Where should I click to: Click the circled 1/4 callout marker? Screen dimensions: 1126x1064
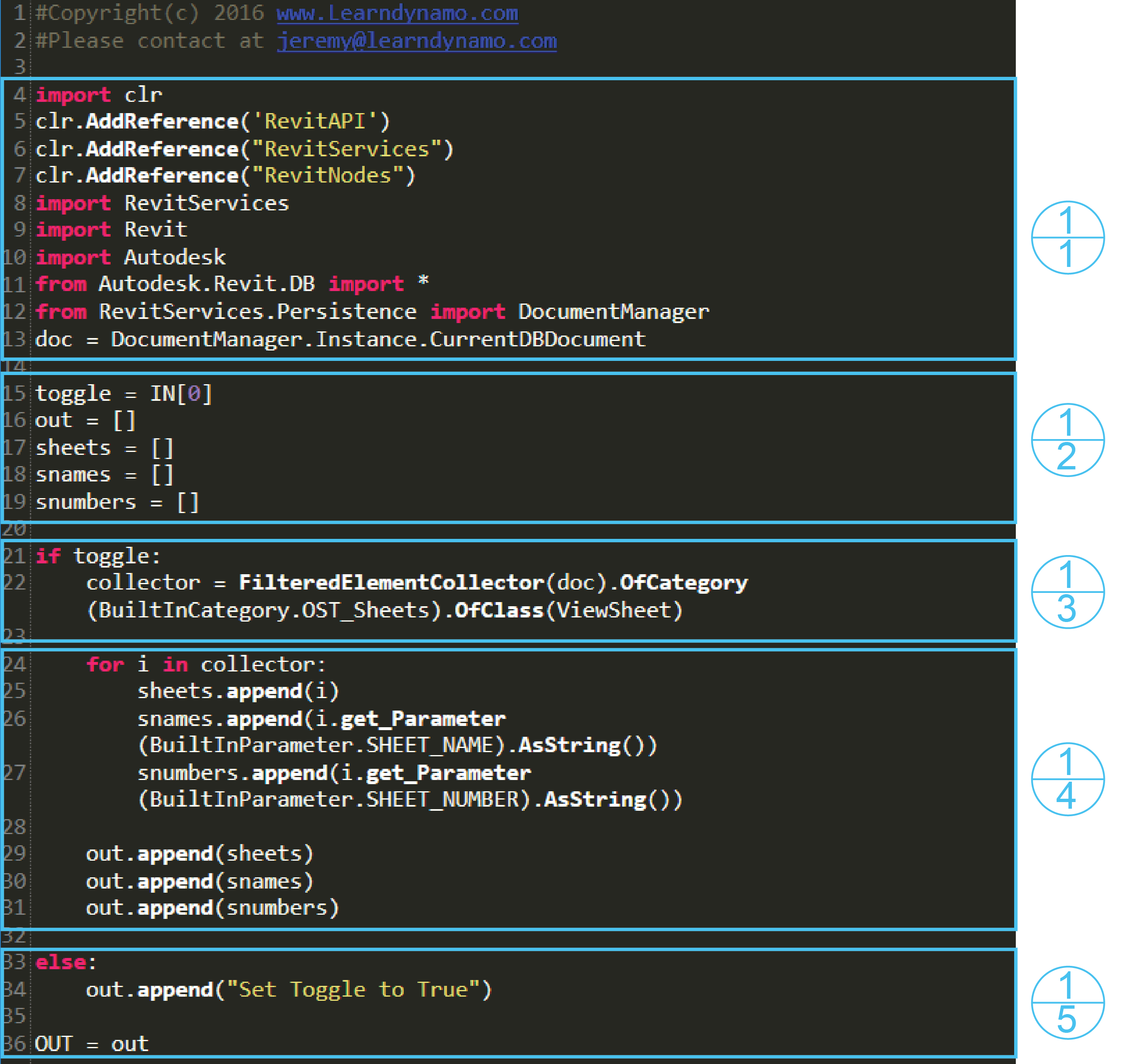(1067, 779)
